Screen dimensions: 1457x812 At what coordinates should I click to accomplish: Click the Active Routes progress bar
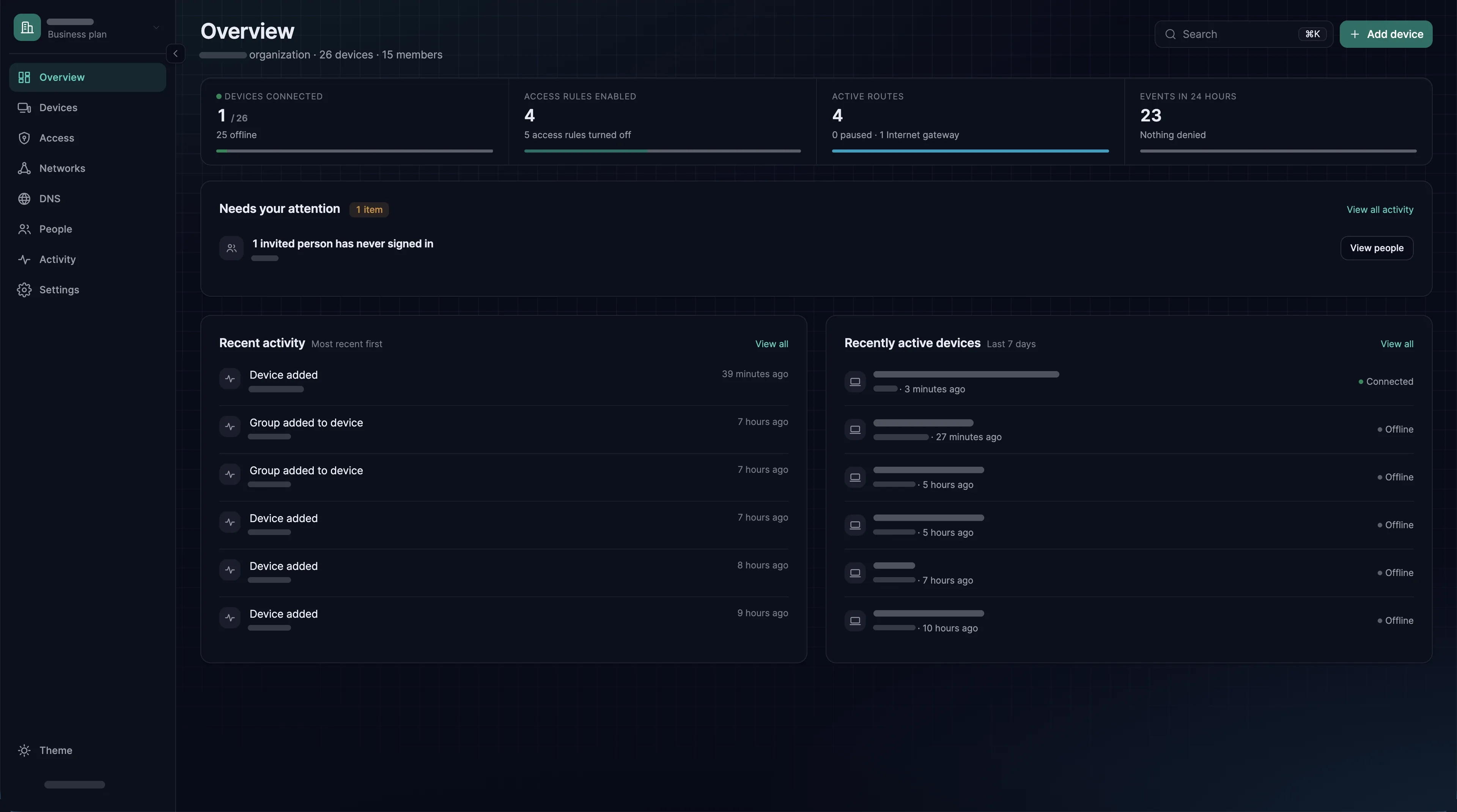coord(970,151)
